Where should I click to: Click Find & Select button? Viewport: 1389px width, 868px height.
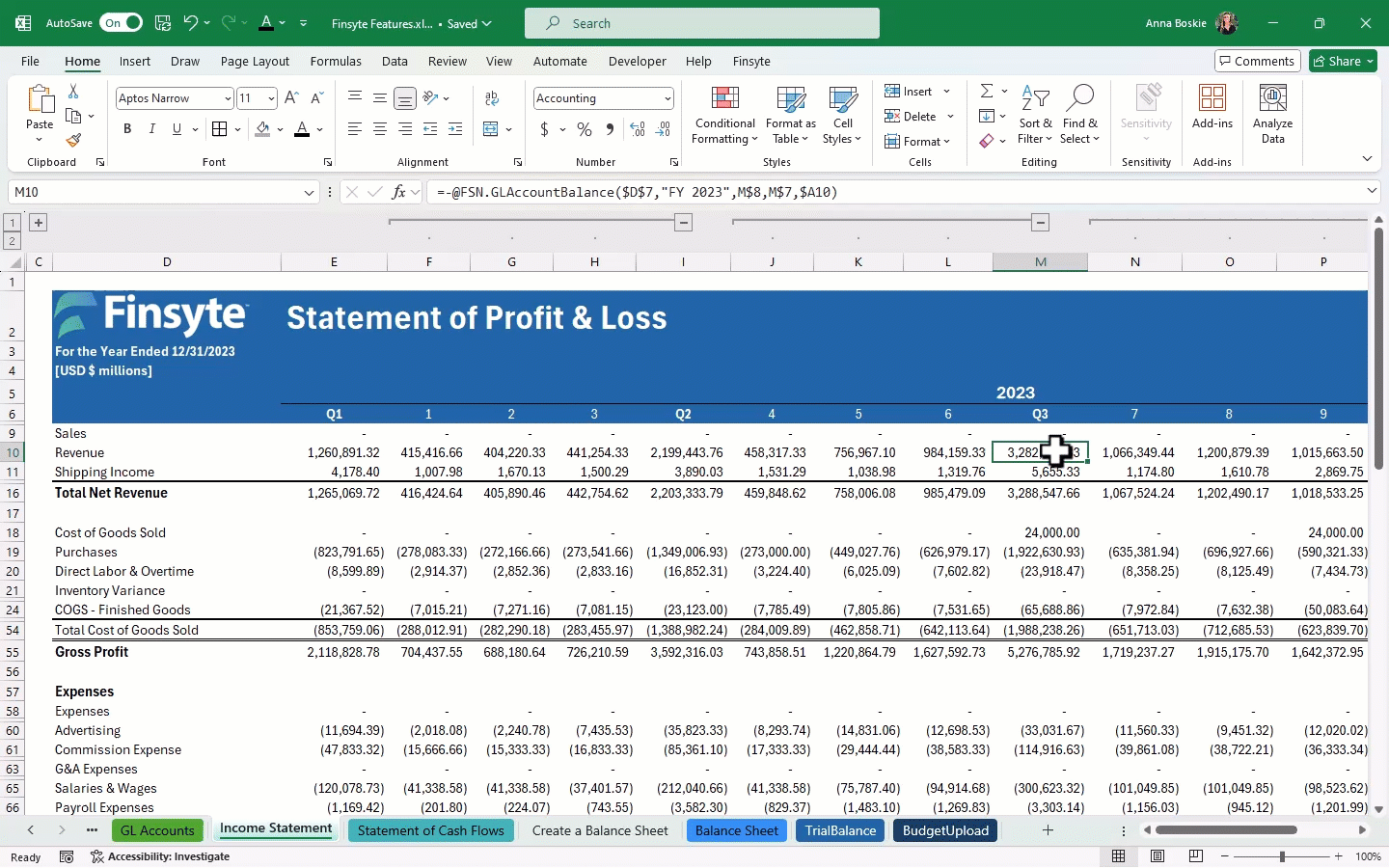pos(1079,116)
